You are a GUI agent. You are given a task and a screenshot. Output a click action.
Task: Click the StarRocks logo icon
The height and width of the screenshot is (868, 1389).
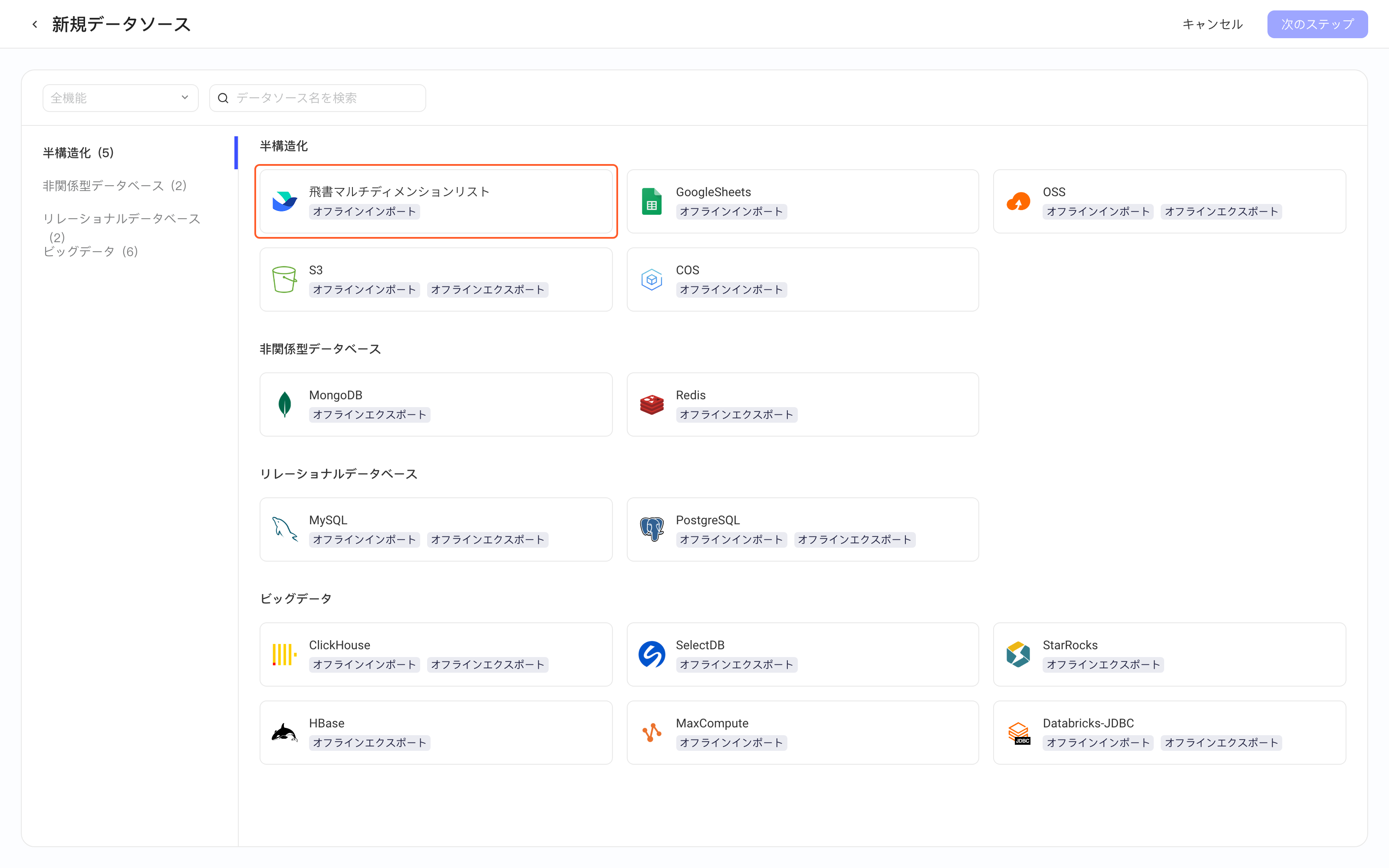[1018, 654]
